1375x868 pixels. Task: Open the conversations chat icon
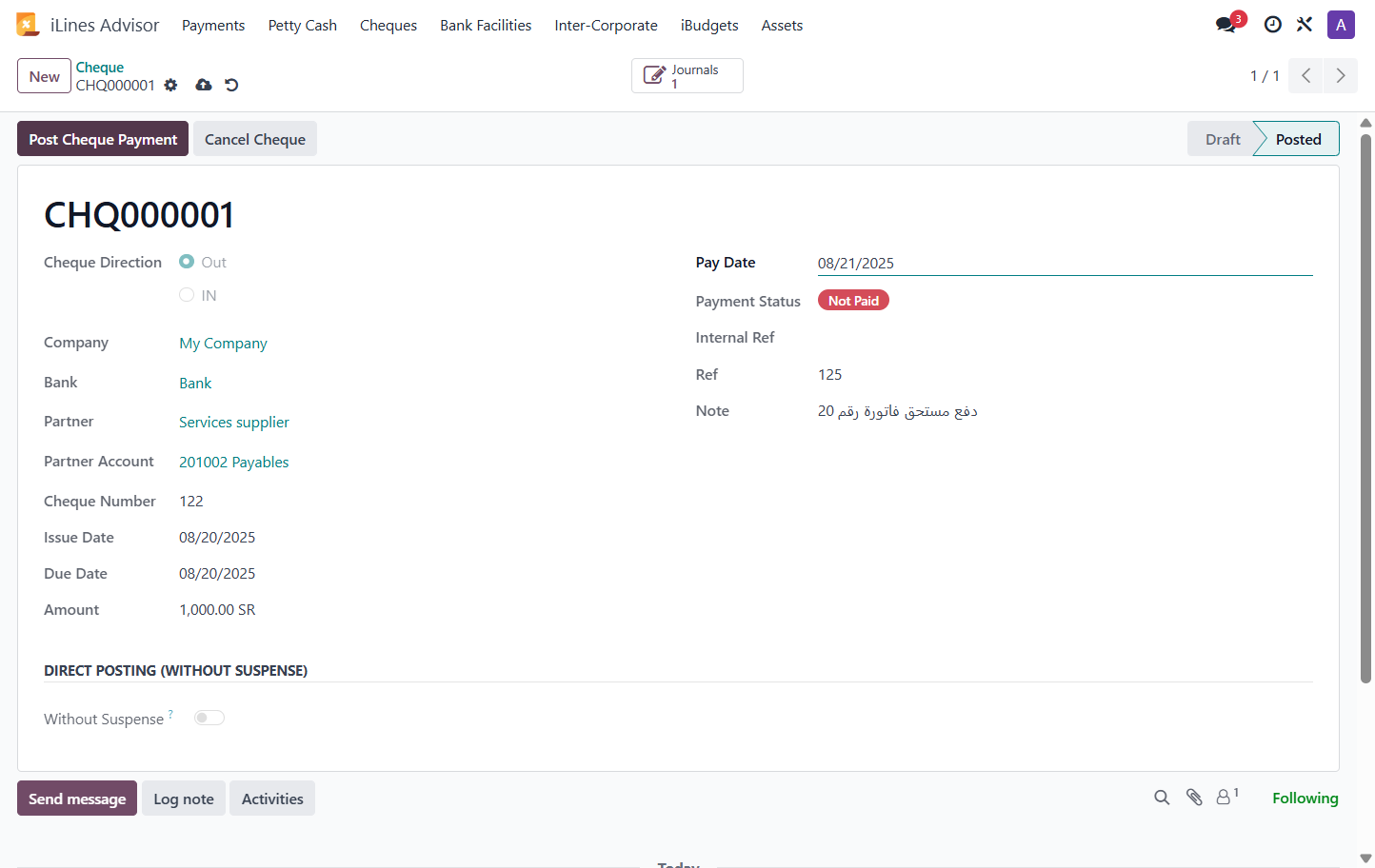[x=1226, y=25]
